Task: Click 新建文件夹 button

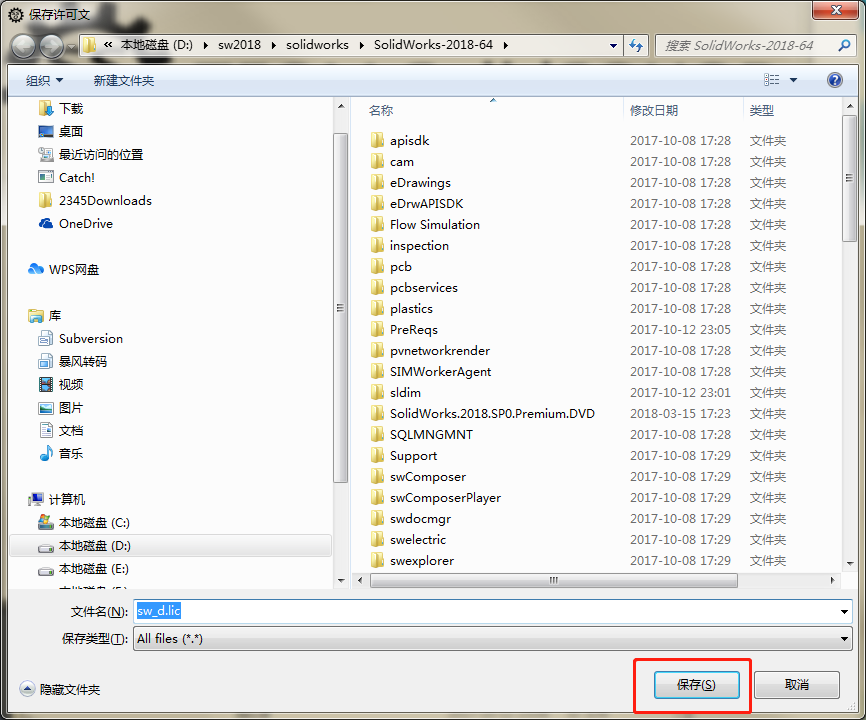Action: tap(124, 81)
